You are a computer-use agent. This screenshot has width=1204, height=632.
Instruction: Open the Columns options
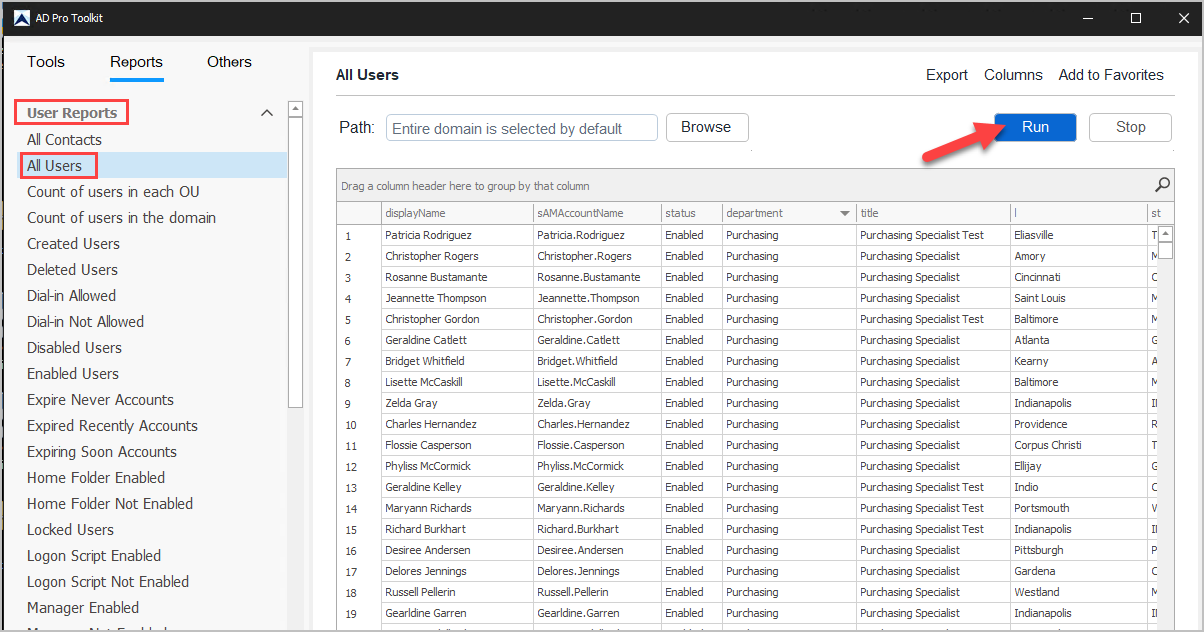tap(1013, 74)
